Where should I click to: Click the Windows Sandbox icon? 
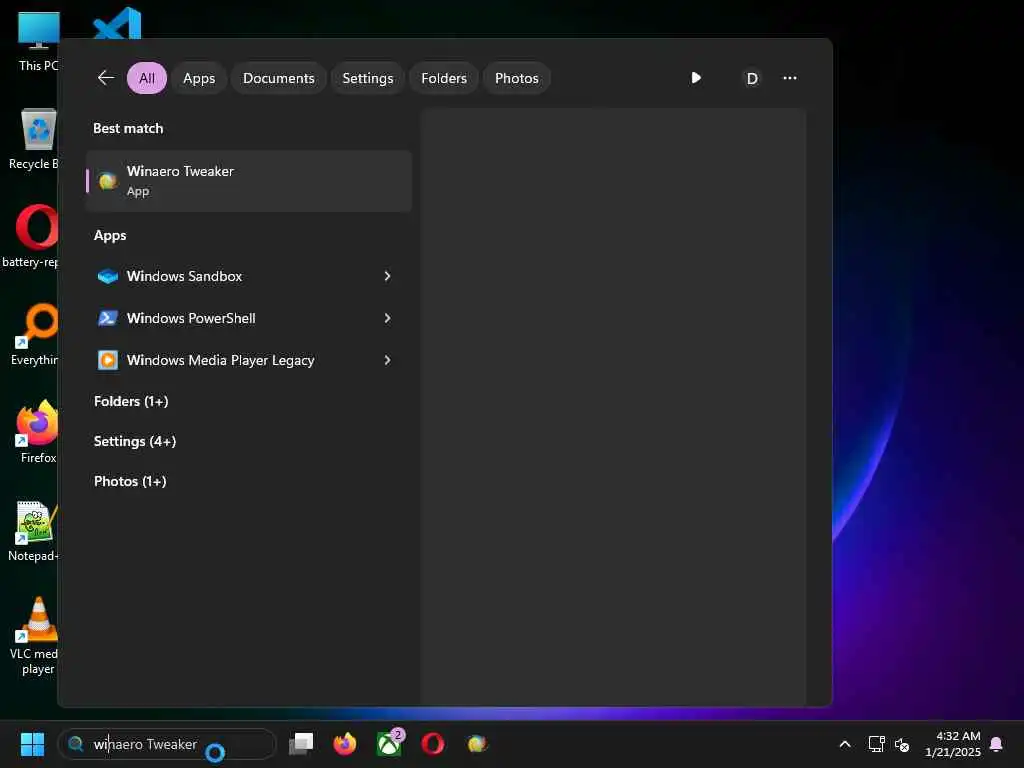[x=108, y=276]
